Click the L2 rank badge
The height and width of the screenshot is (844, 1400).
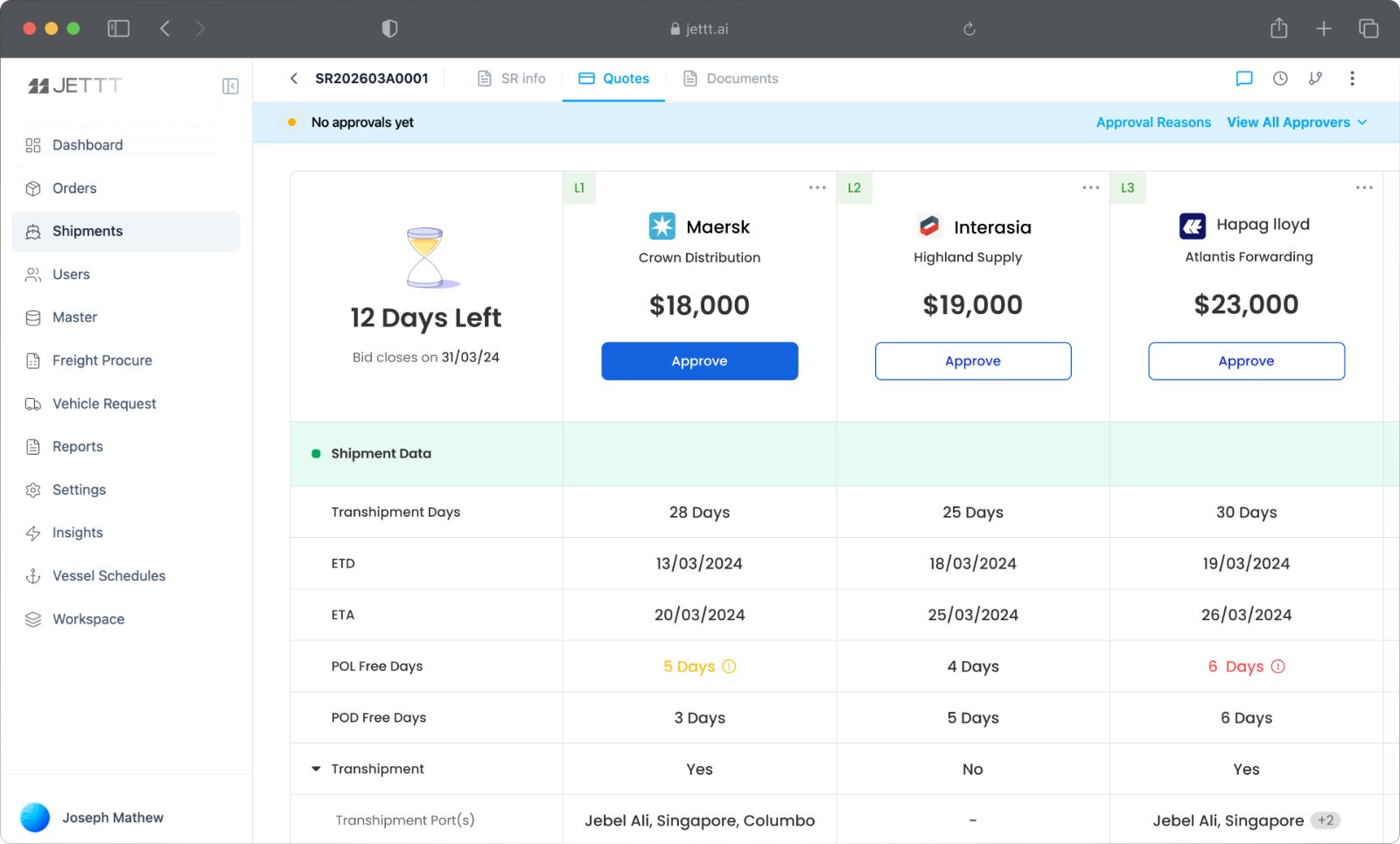point(854,188)
